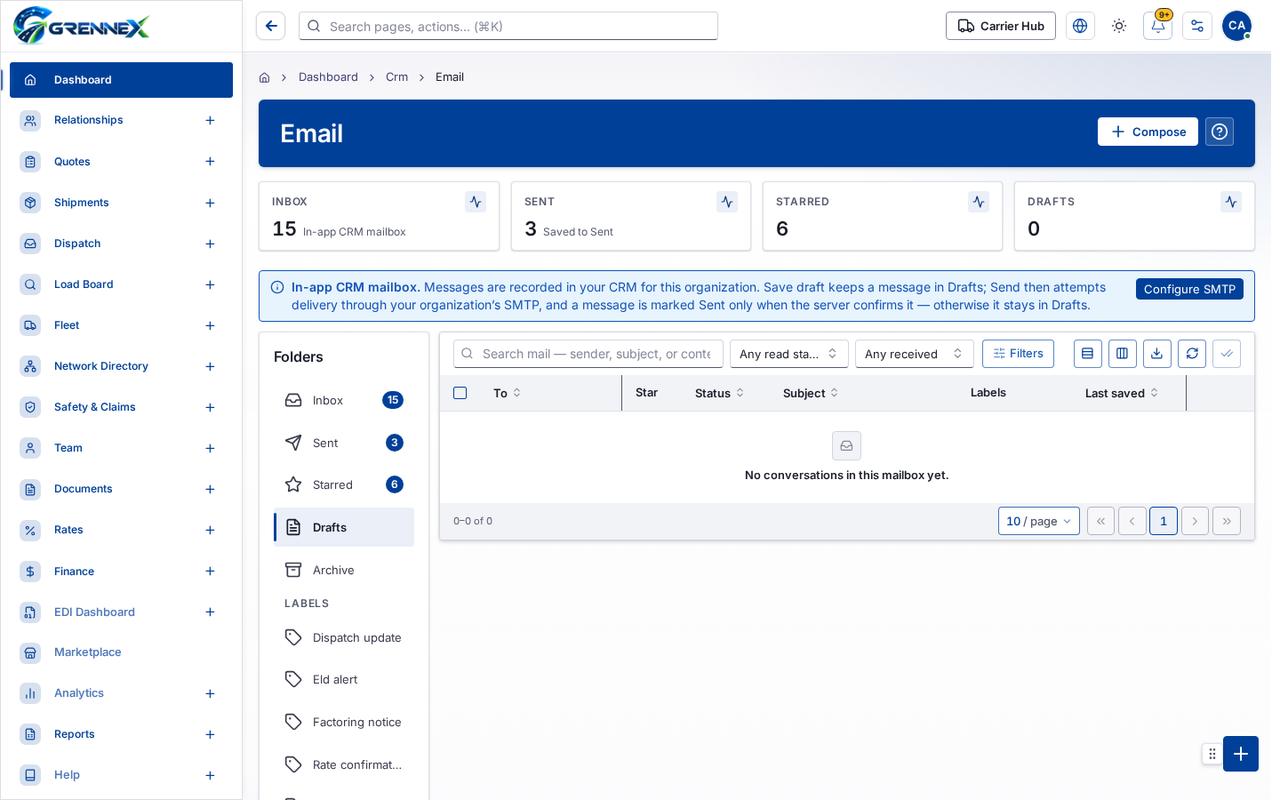1280x800 pixels.
Task: Click the help question-mark icon beside Compose
Action: 1219,132
